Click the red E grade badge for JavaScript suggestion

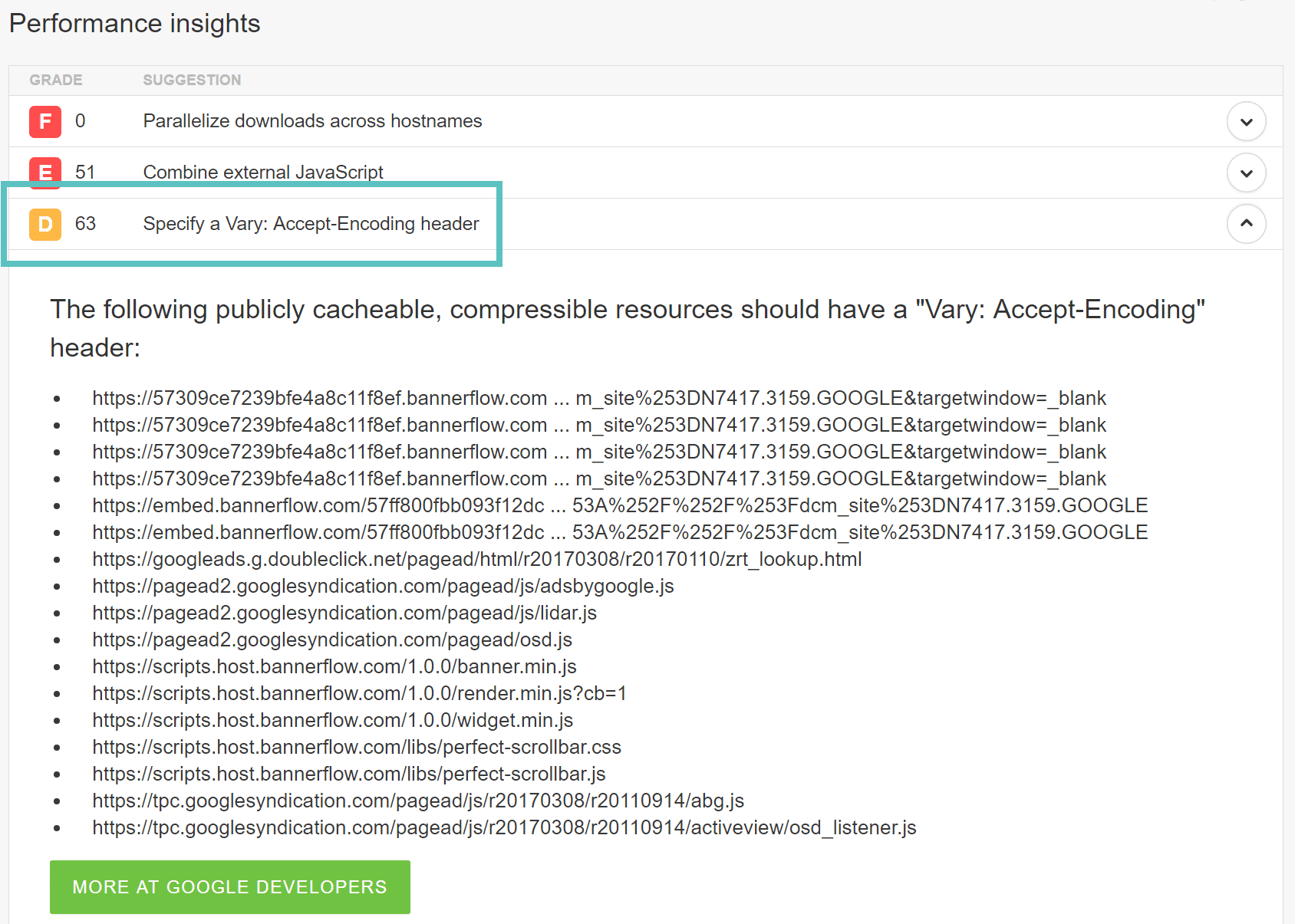(44, 173)
